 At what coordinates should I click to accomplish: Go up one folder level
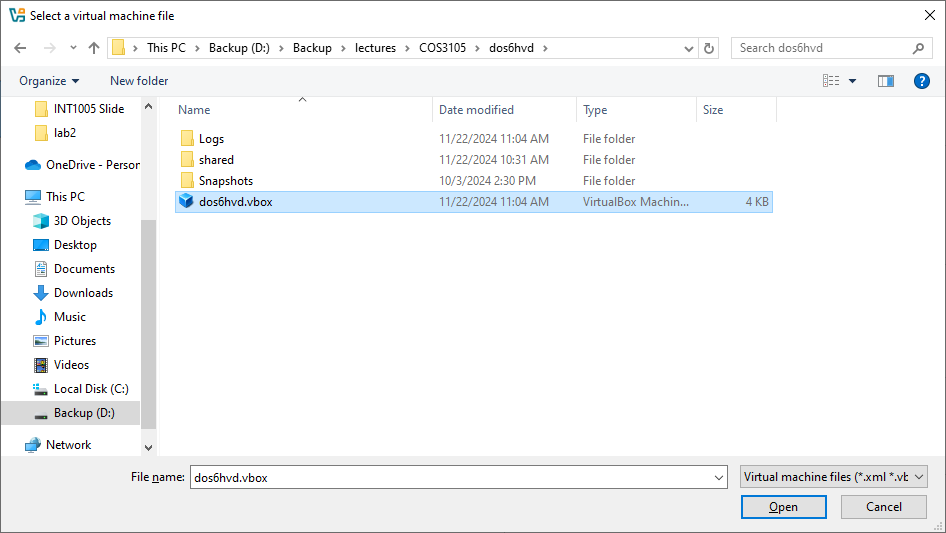coord(94,48)
